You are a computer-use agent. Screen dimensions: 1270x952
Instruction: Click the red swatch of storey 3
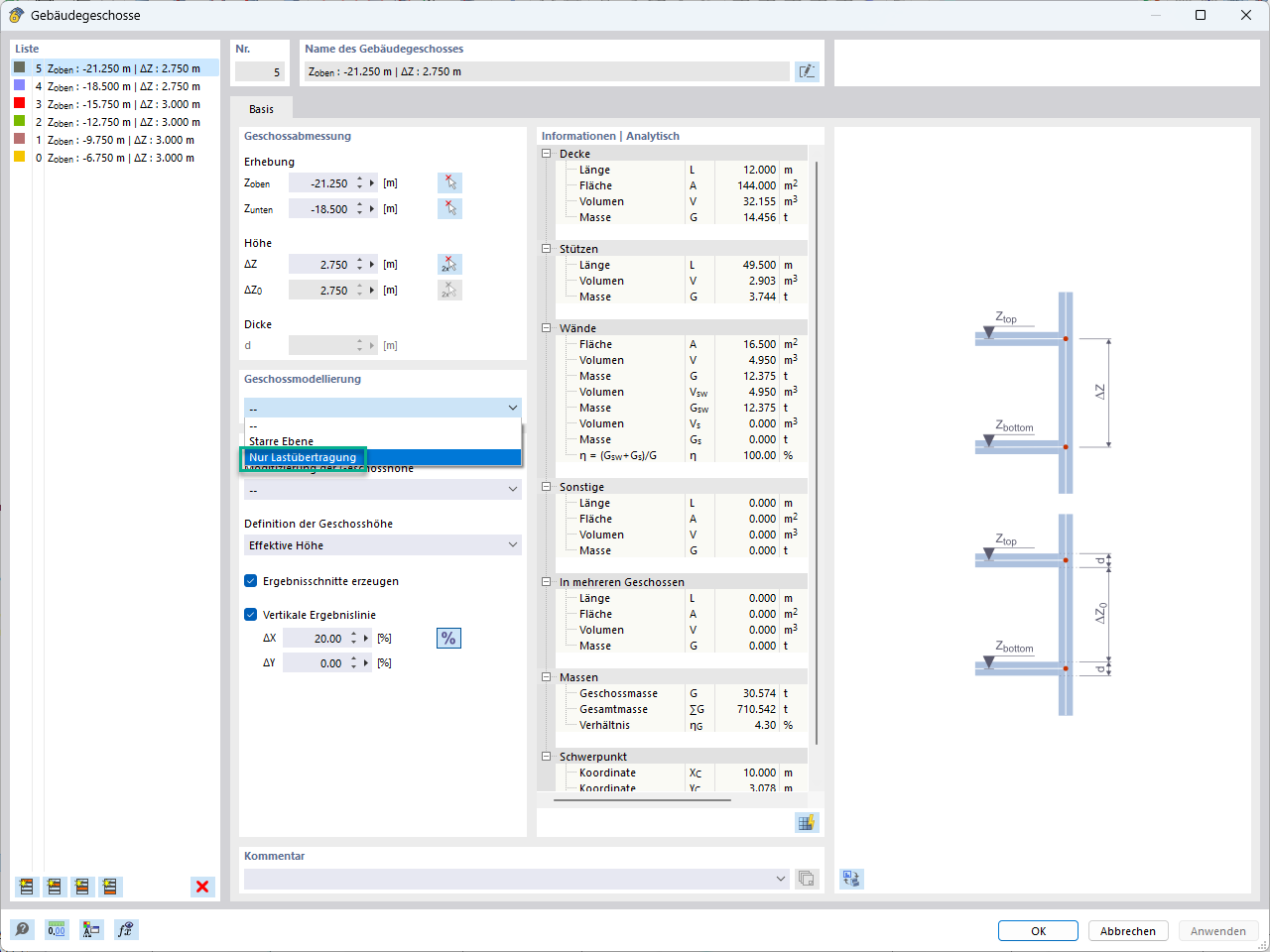(19, 103)
